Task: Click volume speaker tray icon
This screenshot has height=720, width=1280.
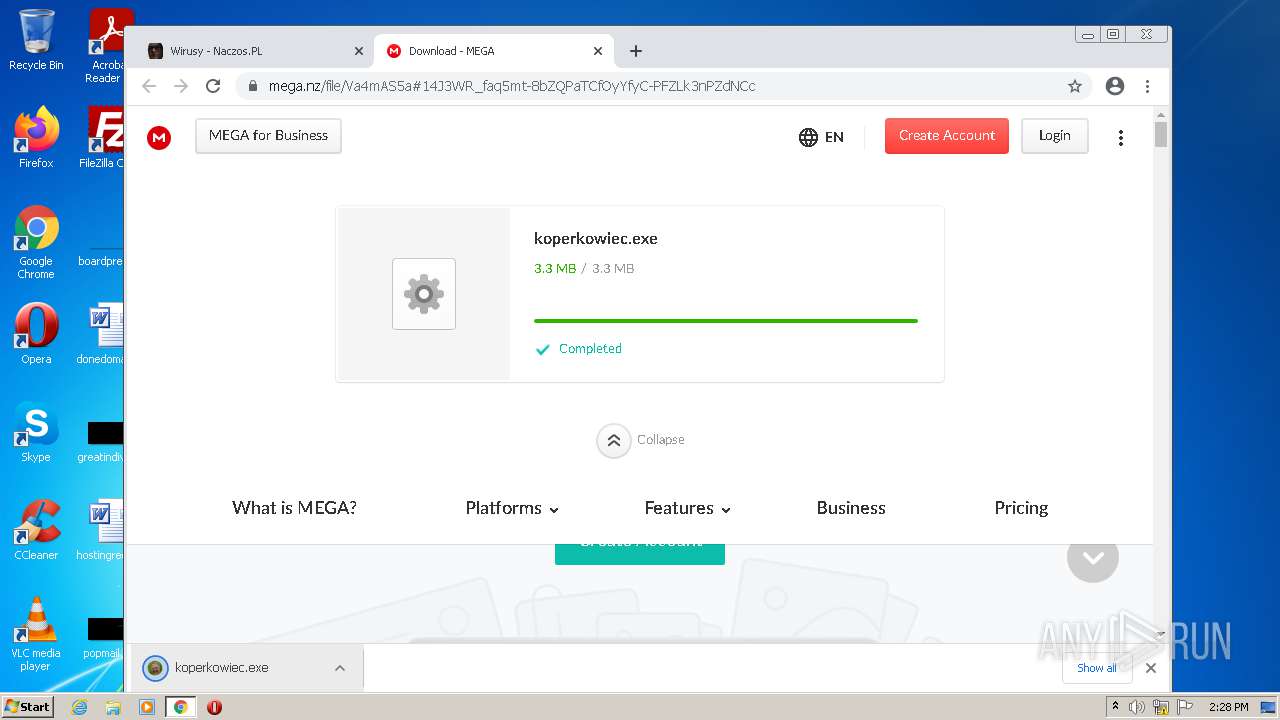Action: point(1137,707)
